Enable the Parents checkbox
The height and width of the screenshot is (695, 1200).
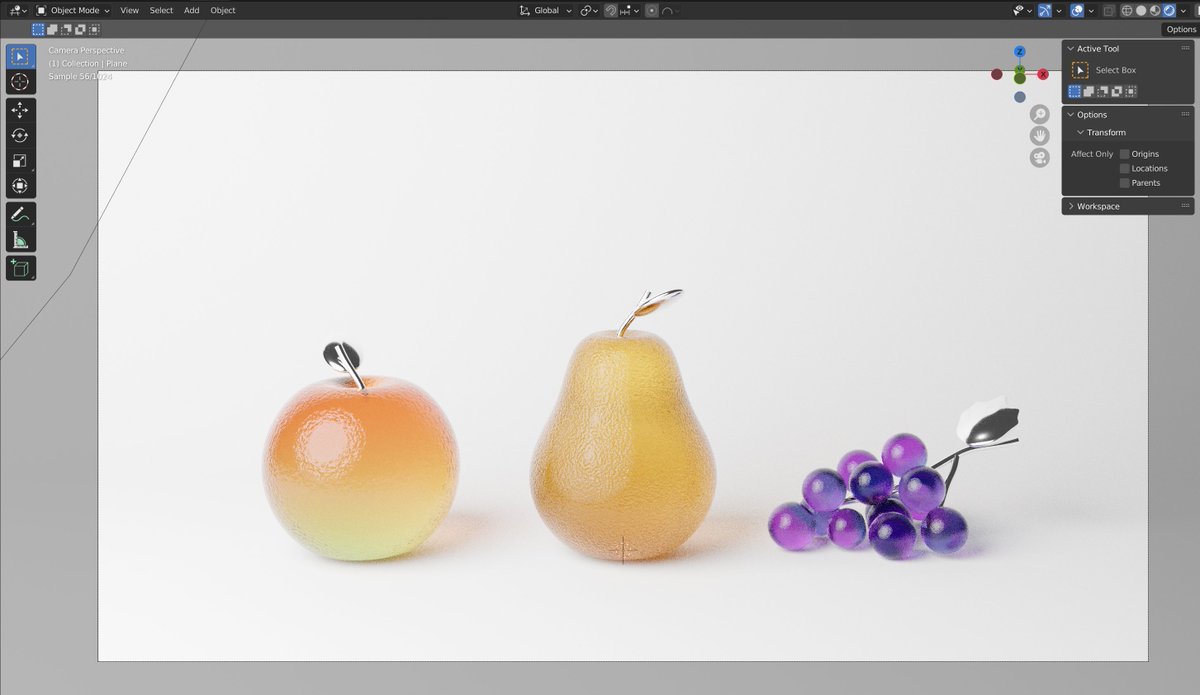click(x=1124, y=182)
